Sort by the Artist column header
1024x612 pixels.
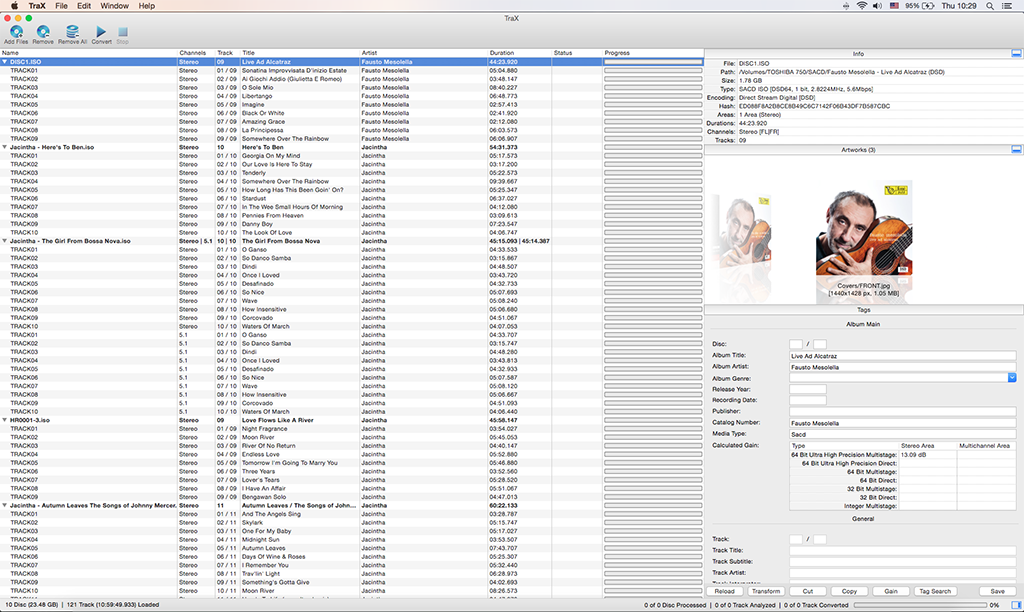(424, 53)
